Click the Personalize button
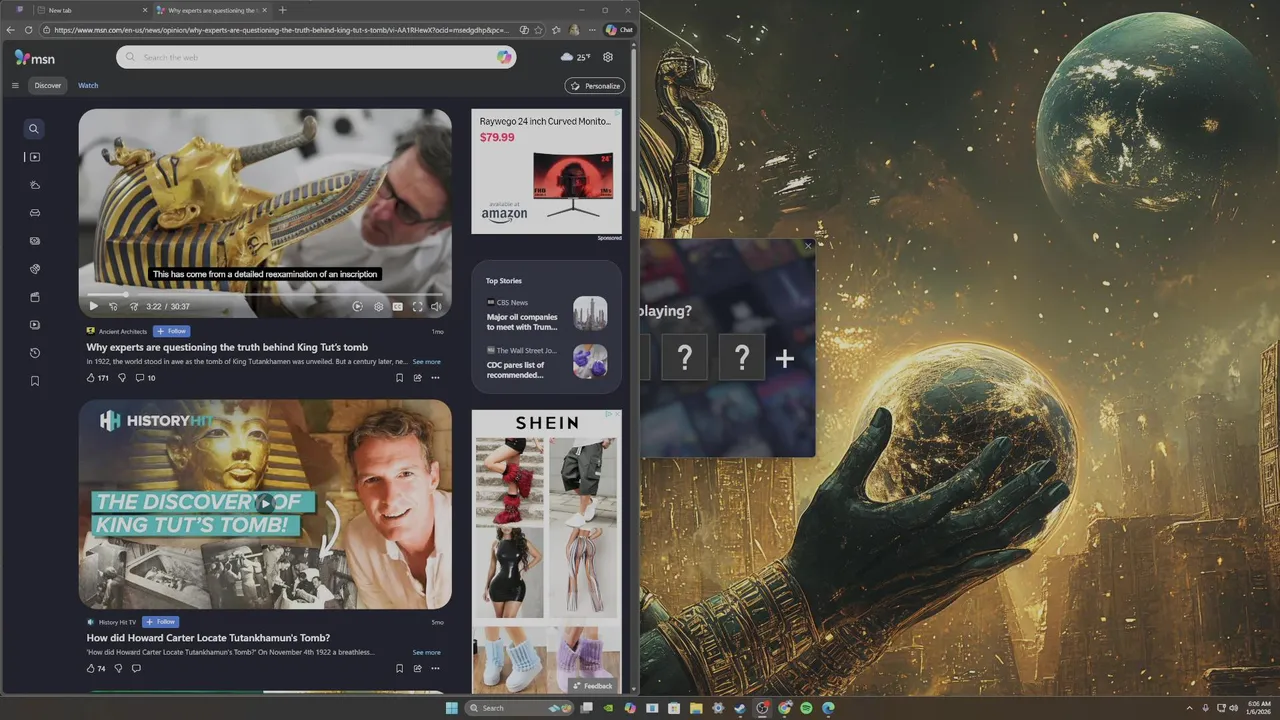The height and width of the screenshot is (720, 1280). [x=595, y=86]
